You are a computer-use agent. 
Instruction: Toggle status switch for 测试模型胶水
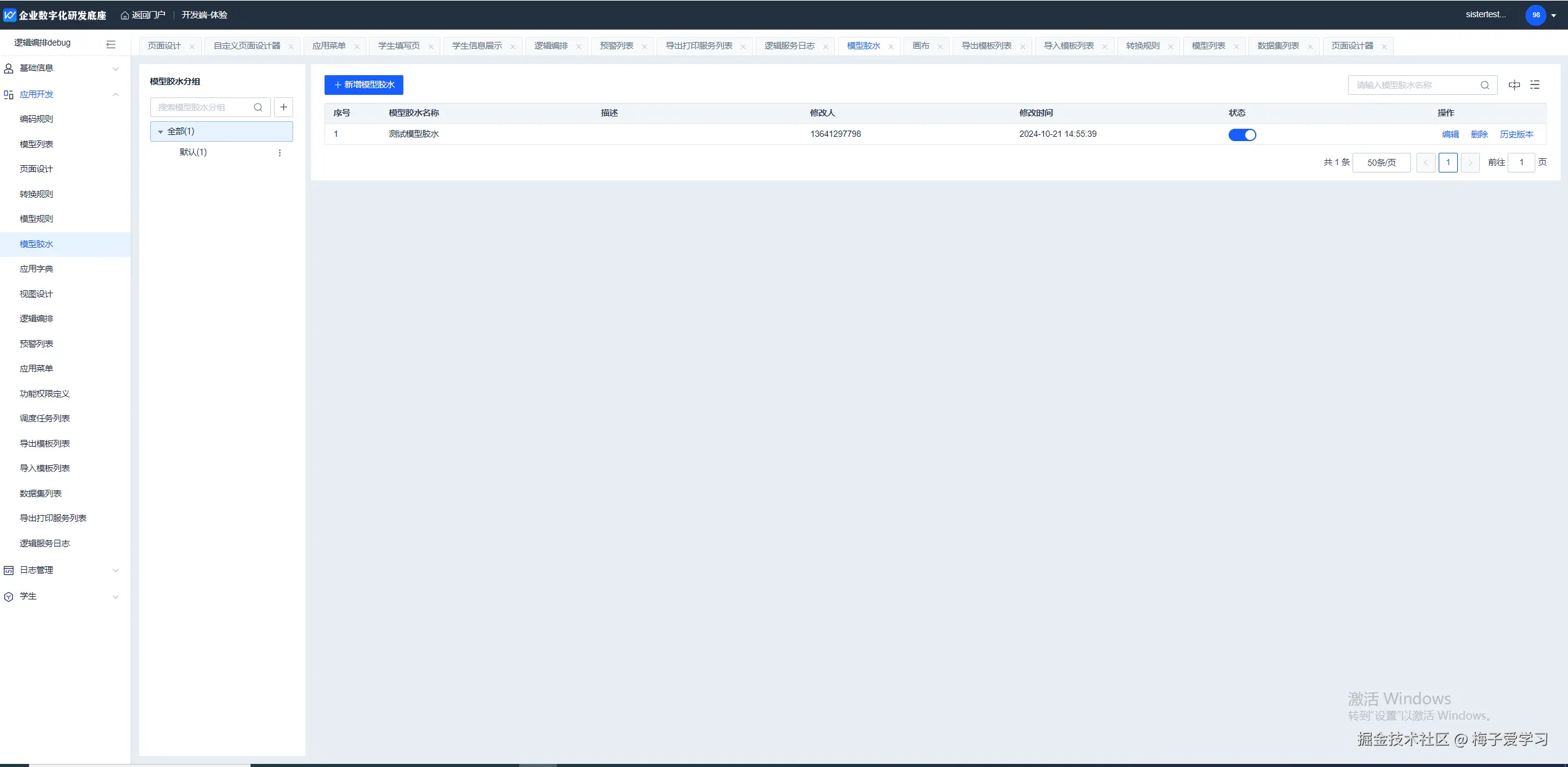tap(1242, 135)
